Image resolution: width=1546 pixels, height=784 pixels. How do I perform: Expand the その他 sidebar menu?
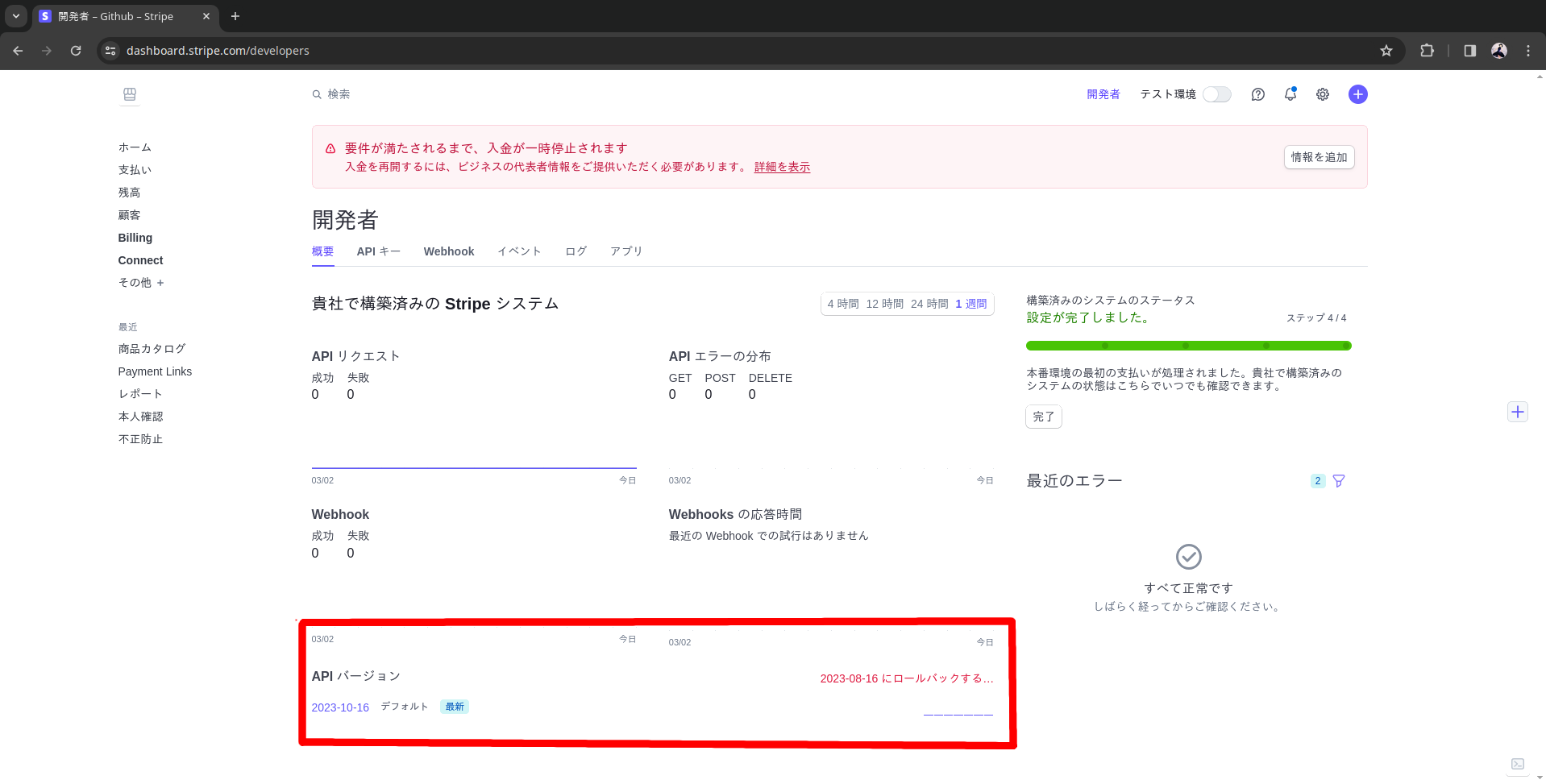(x=141, y=283)
